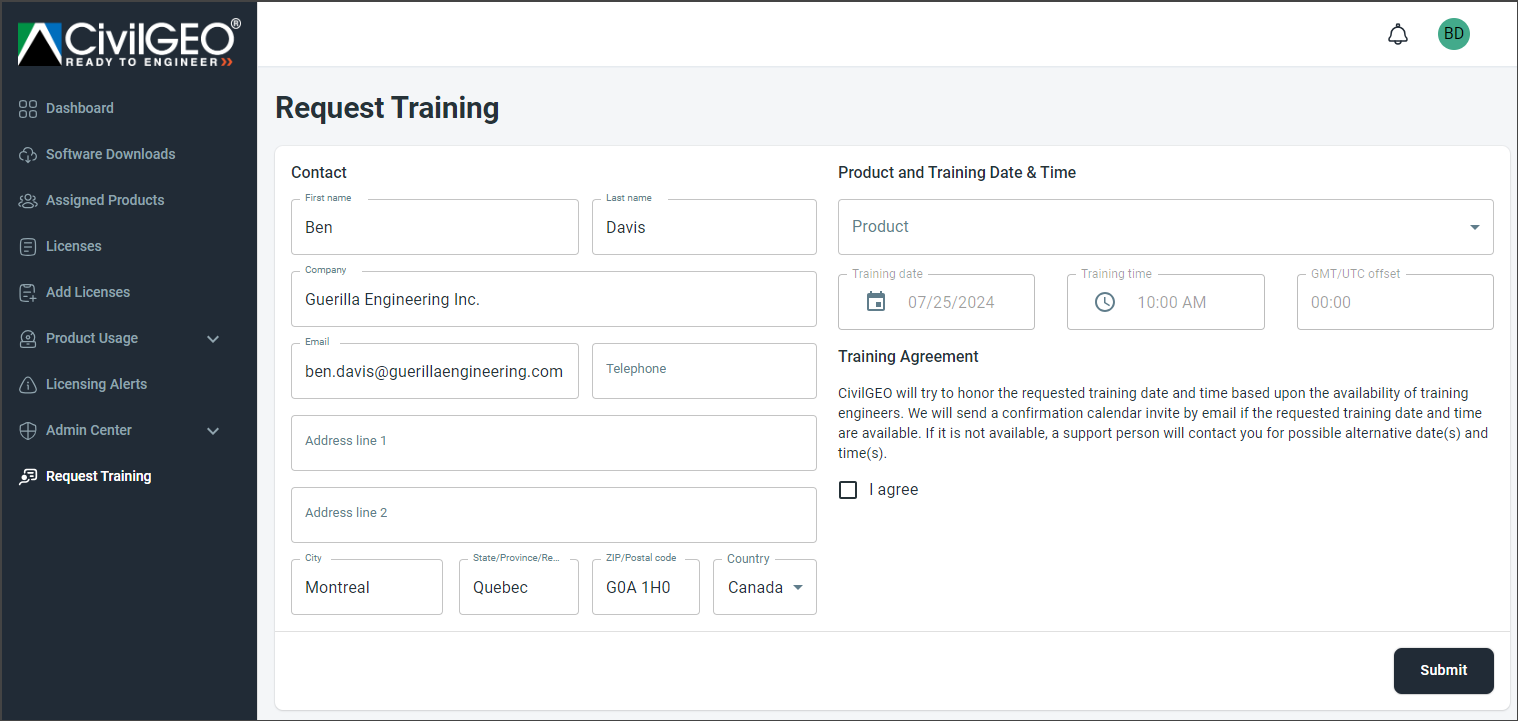Image resolution: width=1518 pixels, height=721 pixels.
Task: Expand the Product Usage chevron
Action: pos(213,339)
